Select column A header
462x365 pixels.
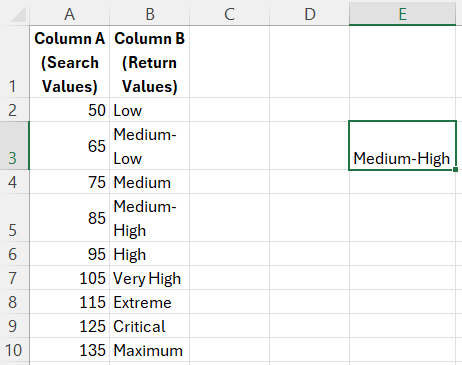point(69,13)
